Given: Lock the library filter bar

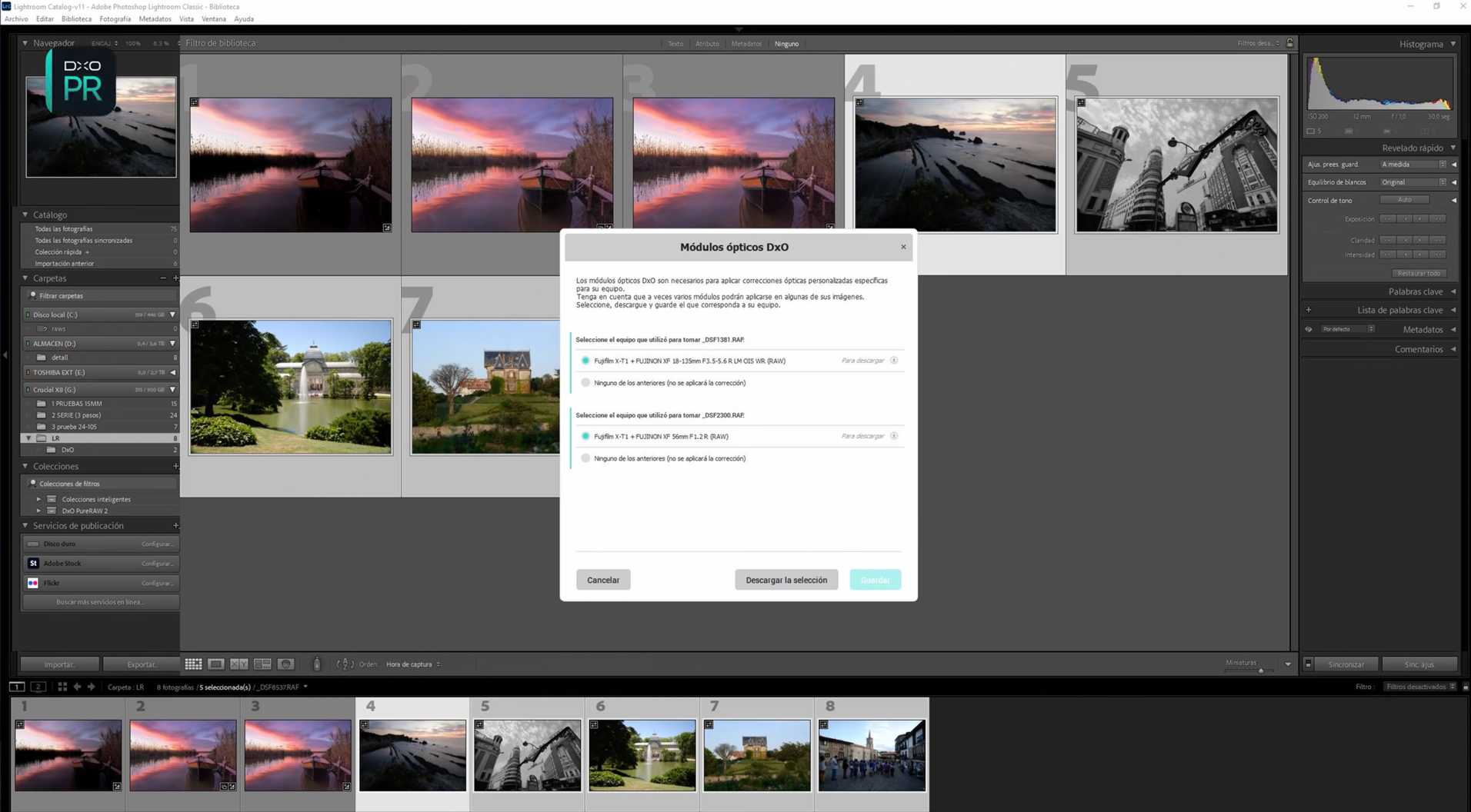Looking at the screenshot, I should pyautogui.click(x=1290, y=43).
